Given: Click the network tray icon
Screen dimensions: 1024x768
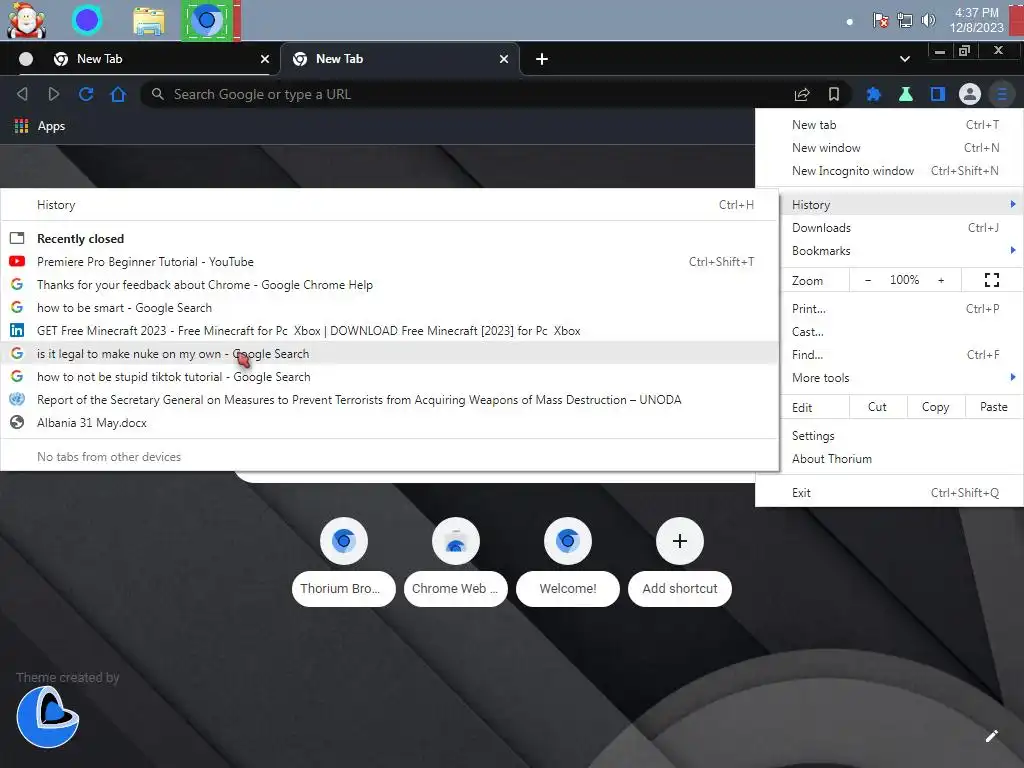Looking at the screenshot, I should [904, 20].
